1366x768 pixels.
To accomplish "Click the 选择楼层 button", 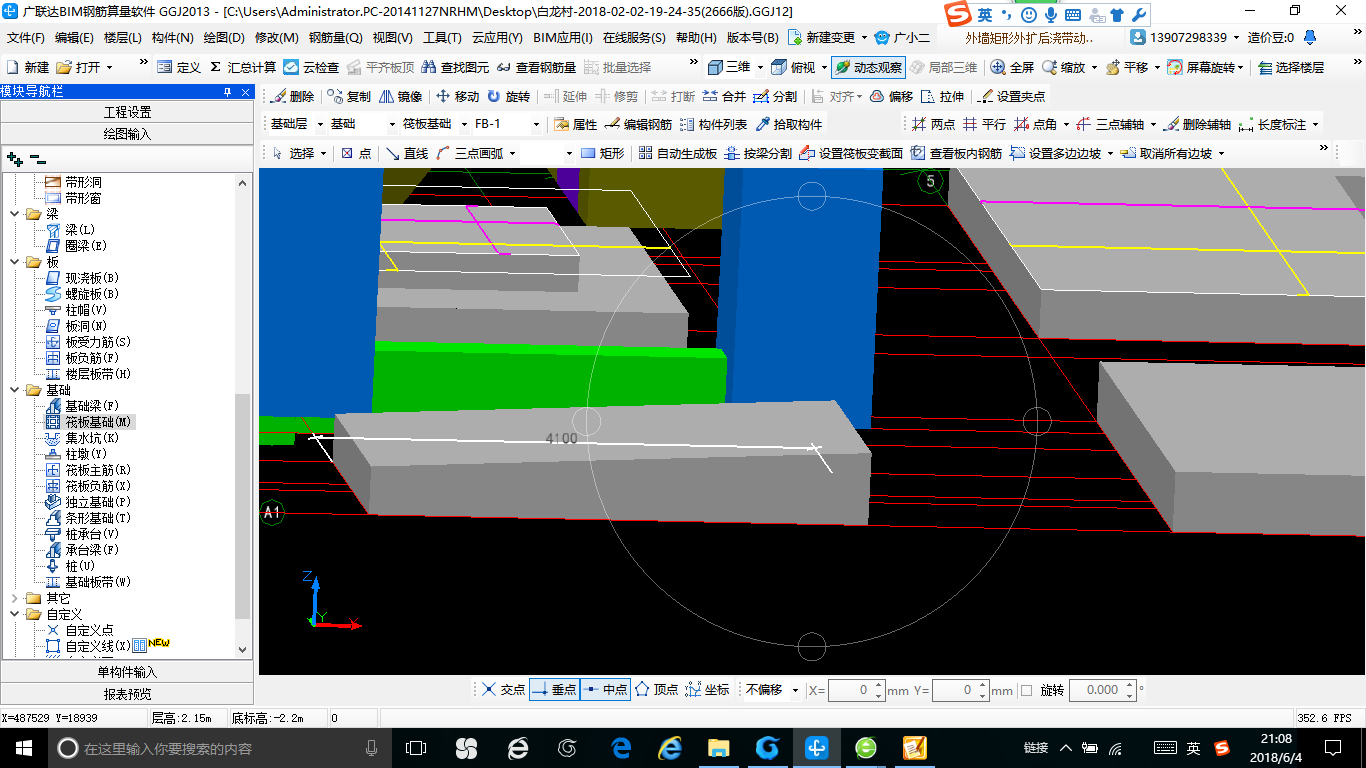I will (x=1291, y=67).
